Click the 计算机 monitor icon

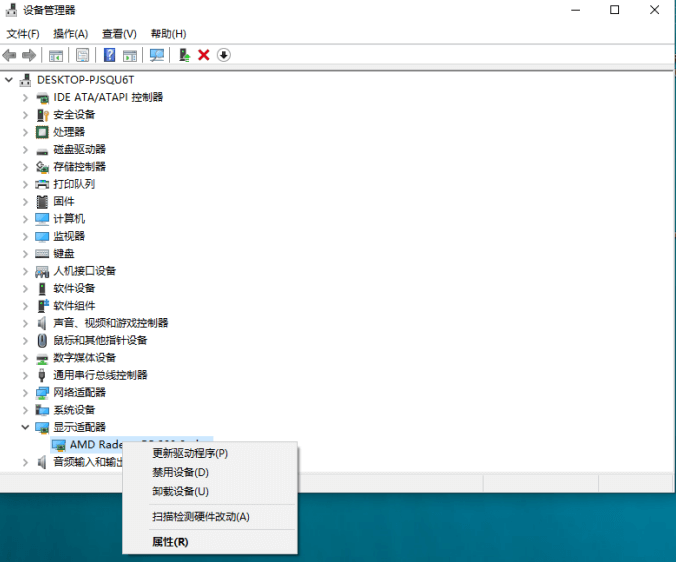(x=42, y=219)
